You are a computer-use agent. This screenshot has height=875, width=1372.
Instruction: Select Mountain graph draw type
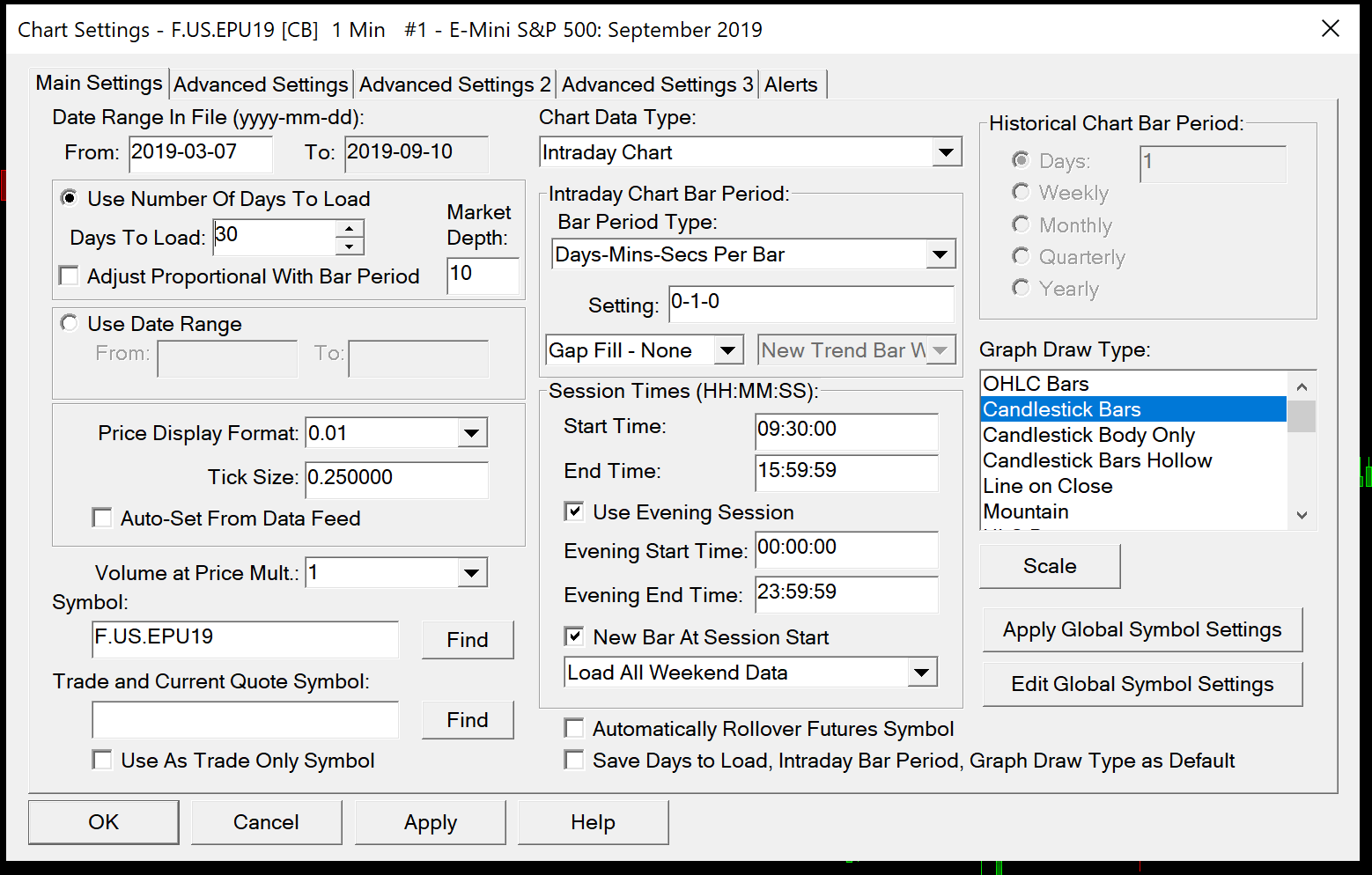coord(1133,511)
